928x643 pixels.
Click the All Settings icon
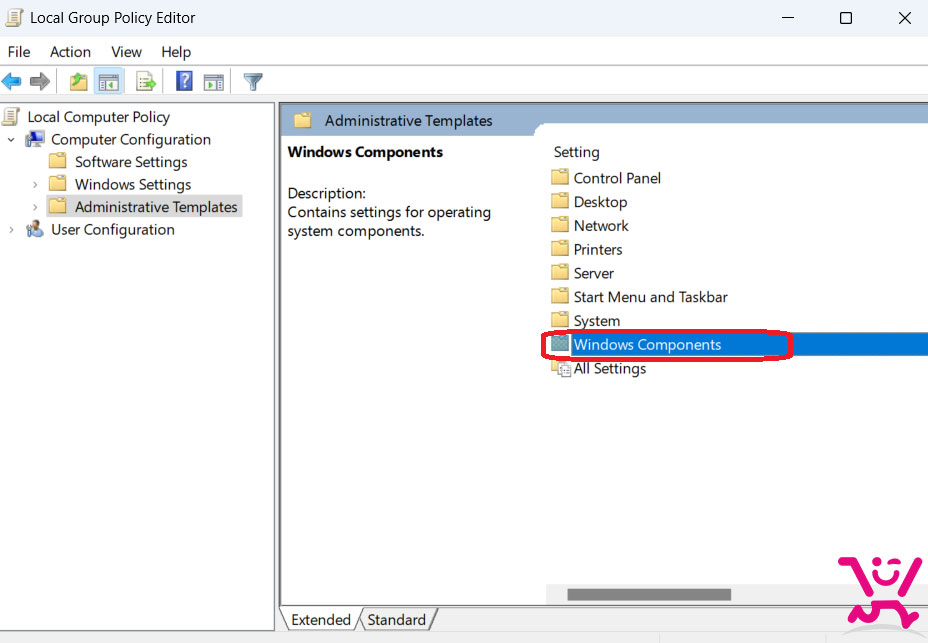click(561, 368)
